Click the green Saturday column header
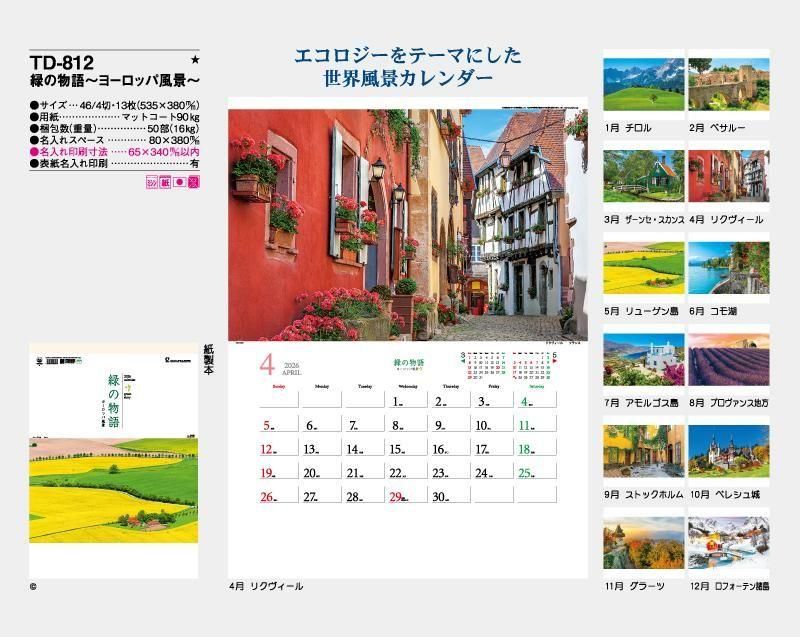The height and width of the screenshot is (637, 800). pos(536,387)
